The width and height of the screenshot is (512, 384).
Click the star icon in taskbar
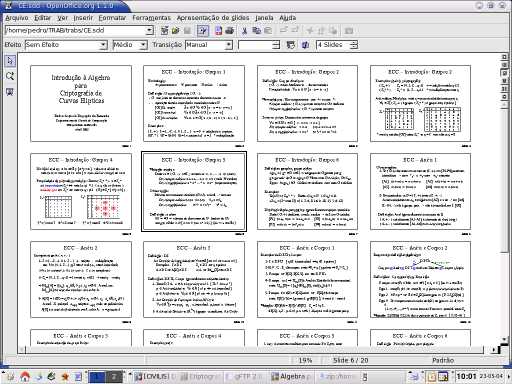65,377
